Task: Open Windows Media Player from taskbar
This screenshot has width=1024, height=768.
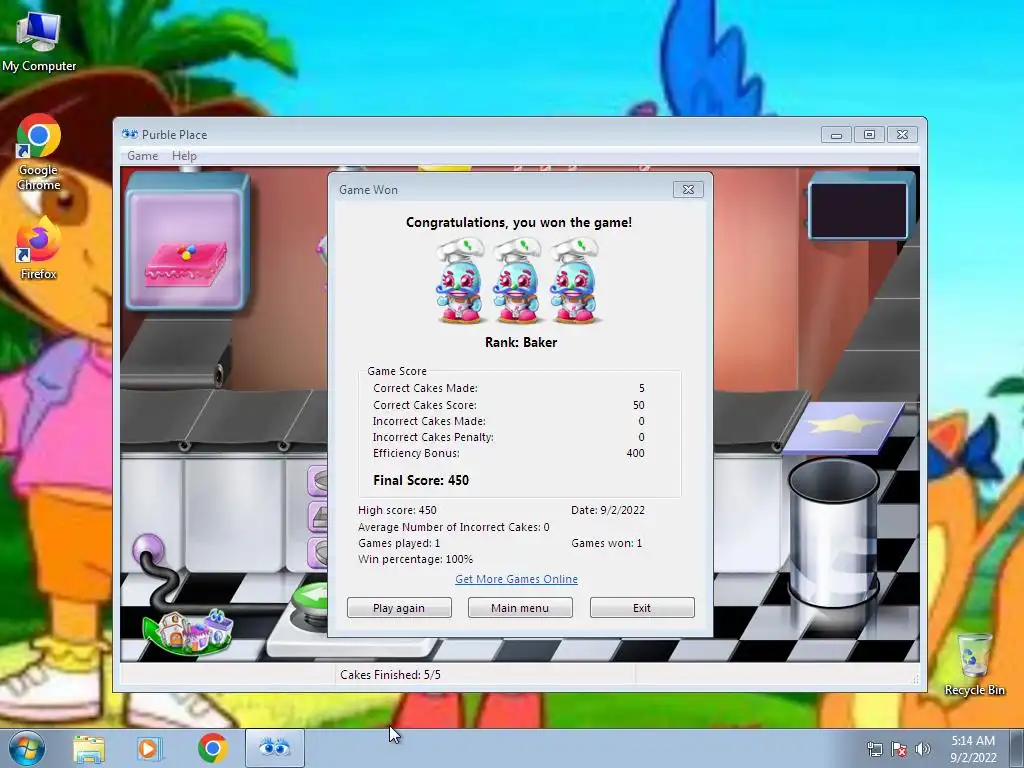Action: pos(148,748)
